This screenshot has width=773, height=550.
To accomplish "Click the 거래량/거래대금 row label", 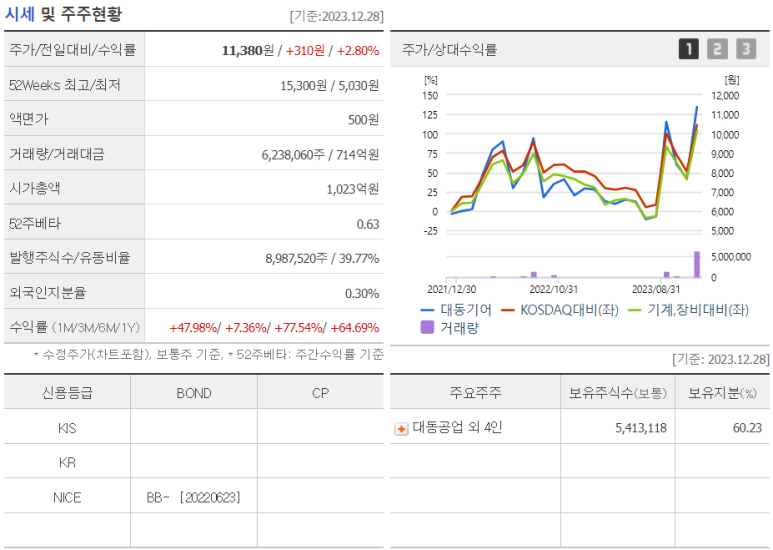I will (x=57, y=154).
